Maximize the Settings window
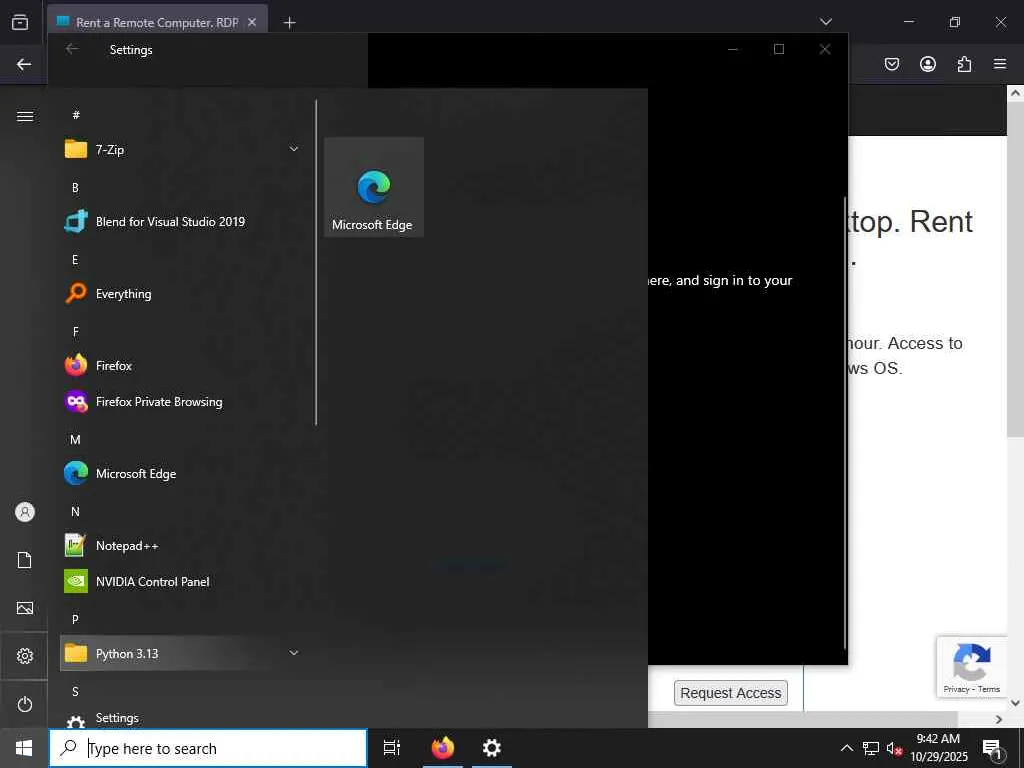Viewport: 1024px width, 768px height. coord(778,49)
